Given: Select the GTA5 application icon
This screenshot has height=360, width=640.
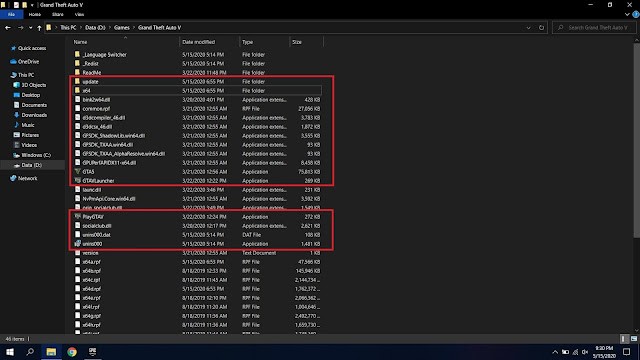Looking at the screenshot, I should (78, 171).
